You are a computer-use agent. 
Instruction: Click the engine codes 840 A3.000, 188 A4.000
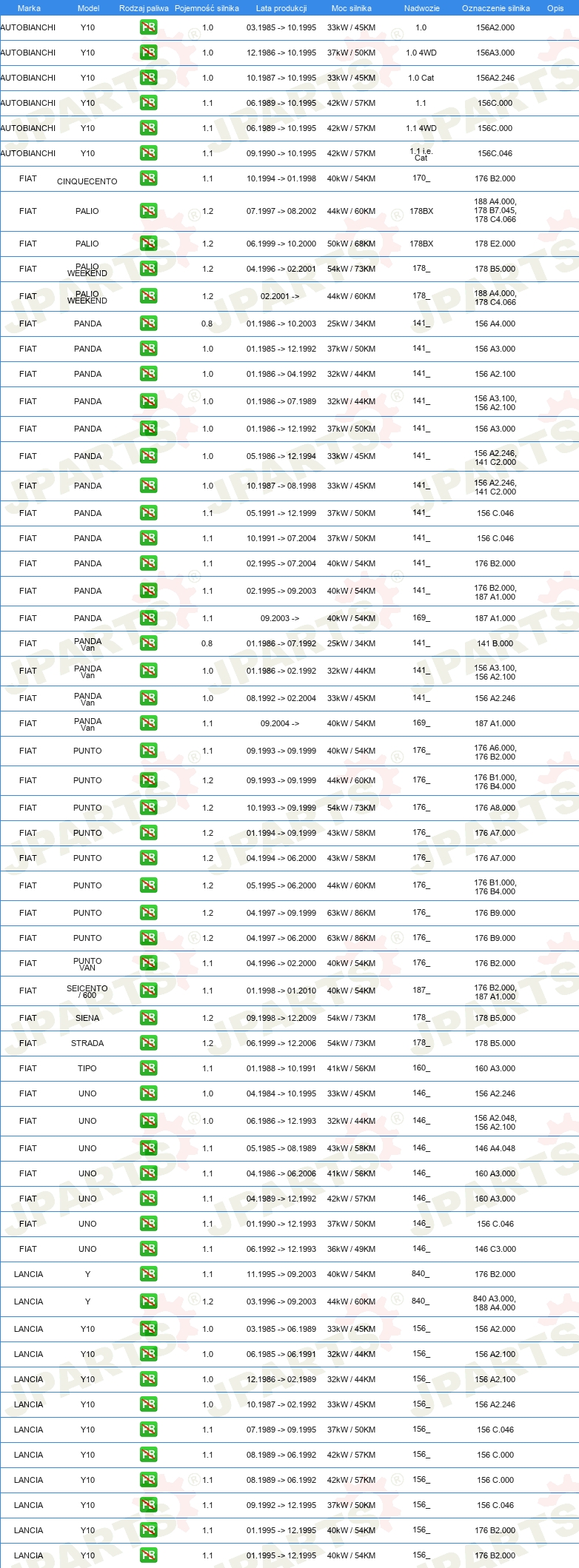pyautogui.click(x=495, y=1303)
